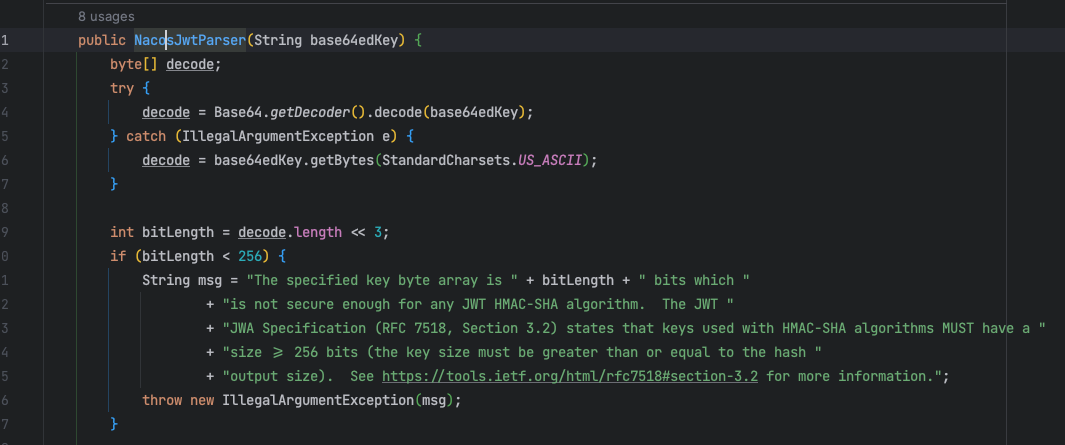Click bitLength in the int declaration
This screenshot has width=1065, height=445.
coord(178,232)
